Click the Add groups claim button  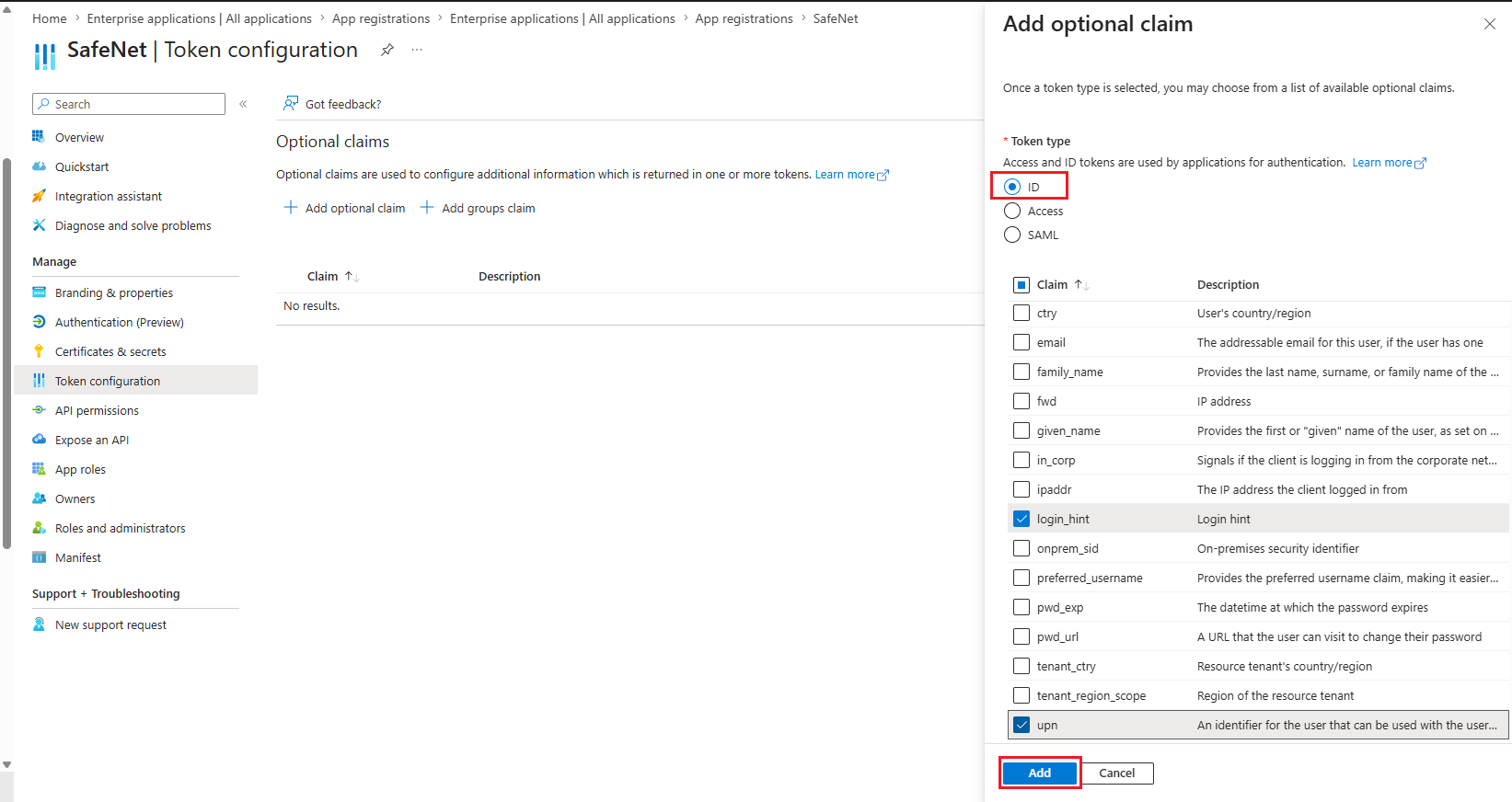(478, 208)
